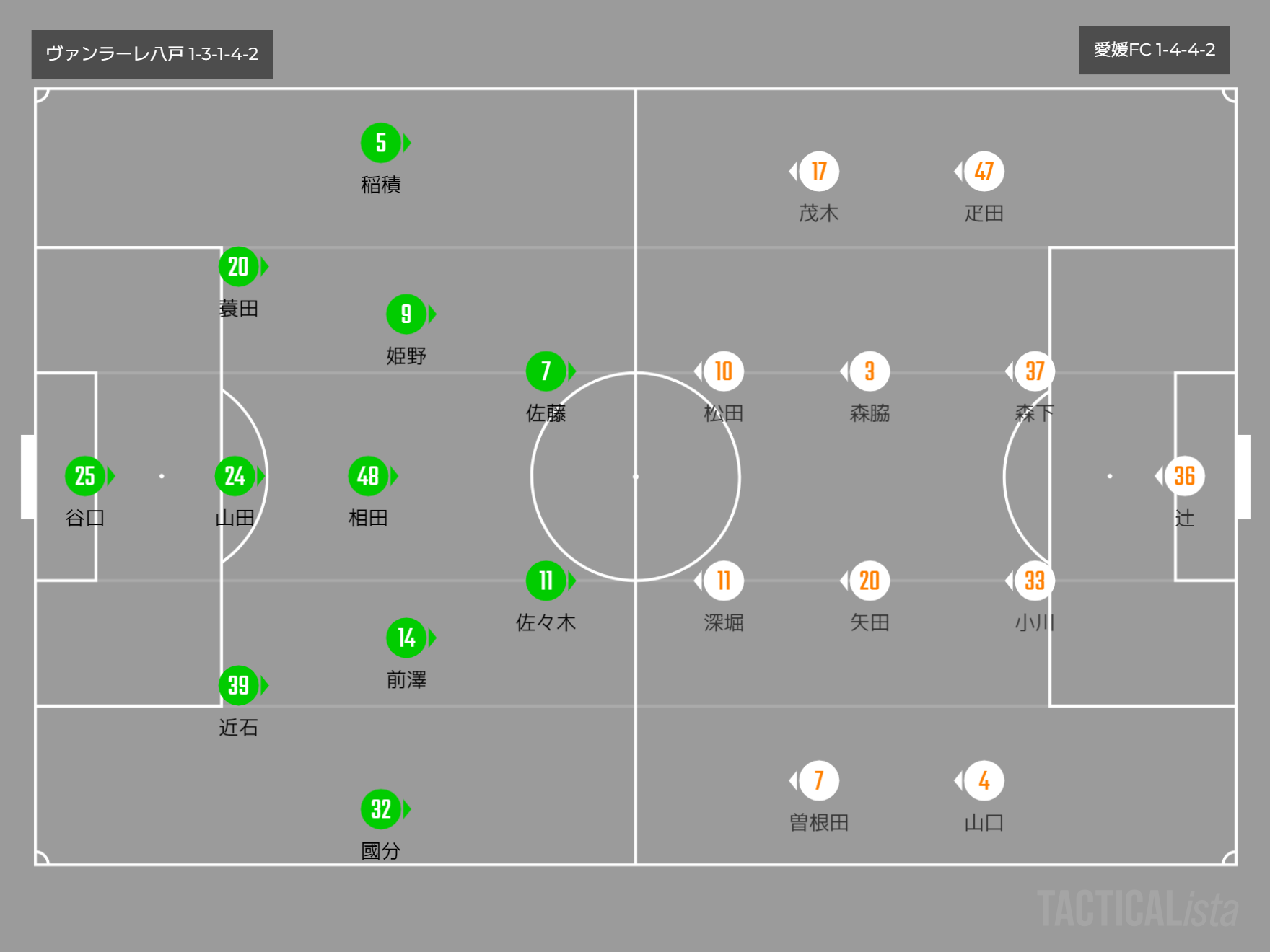Click the white number 36 goalkeeper marker

point(1184,476)
